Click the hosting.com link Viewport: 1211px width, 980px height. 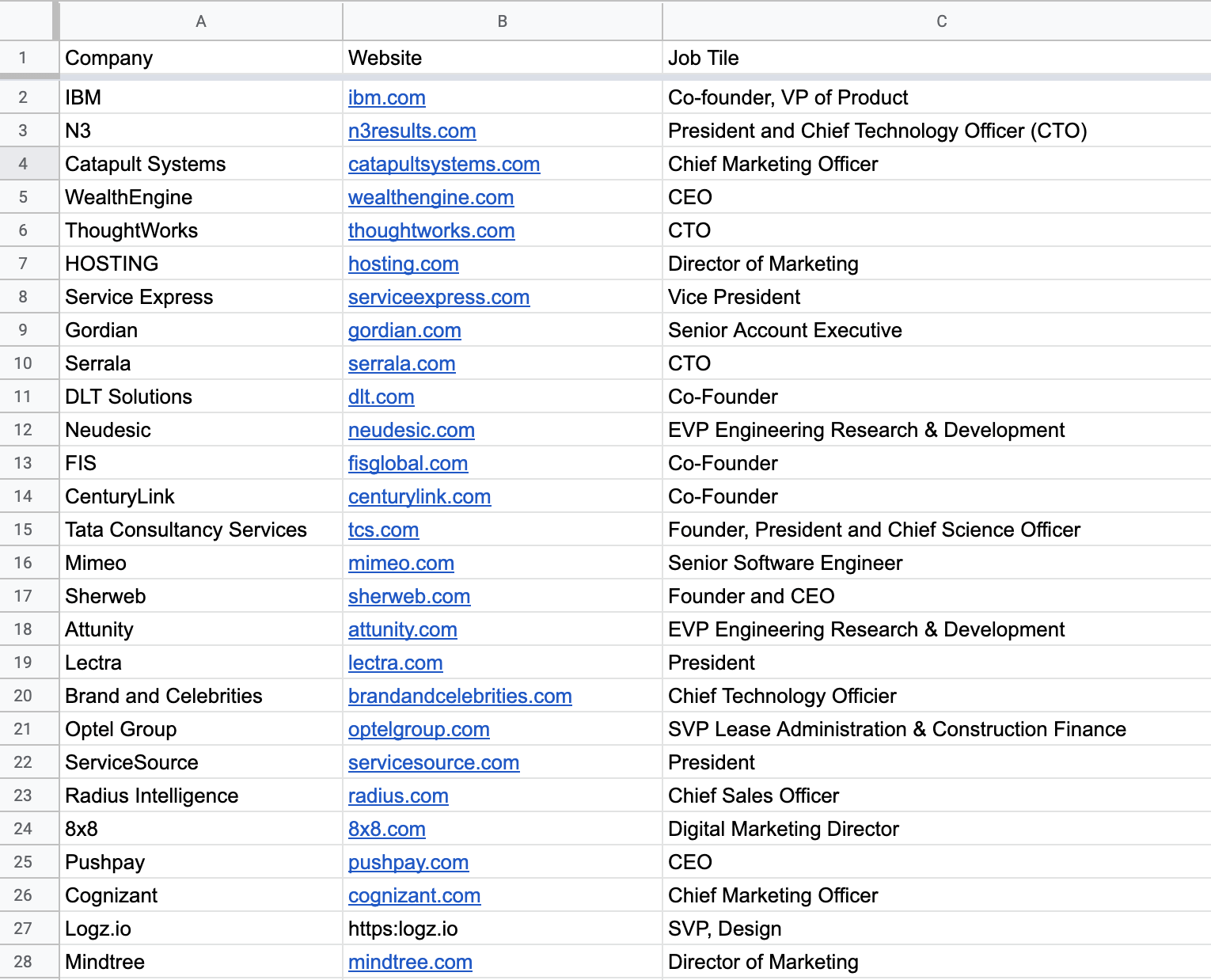(403, 264)
